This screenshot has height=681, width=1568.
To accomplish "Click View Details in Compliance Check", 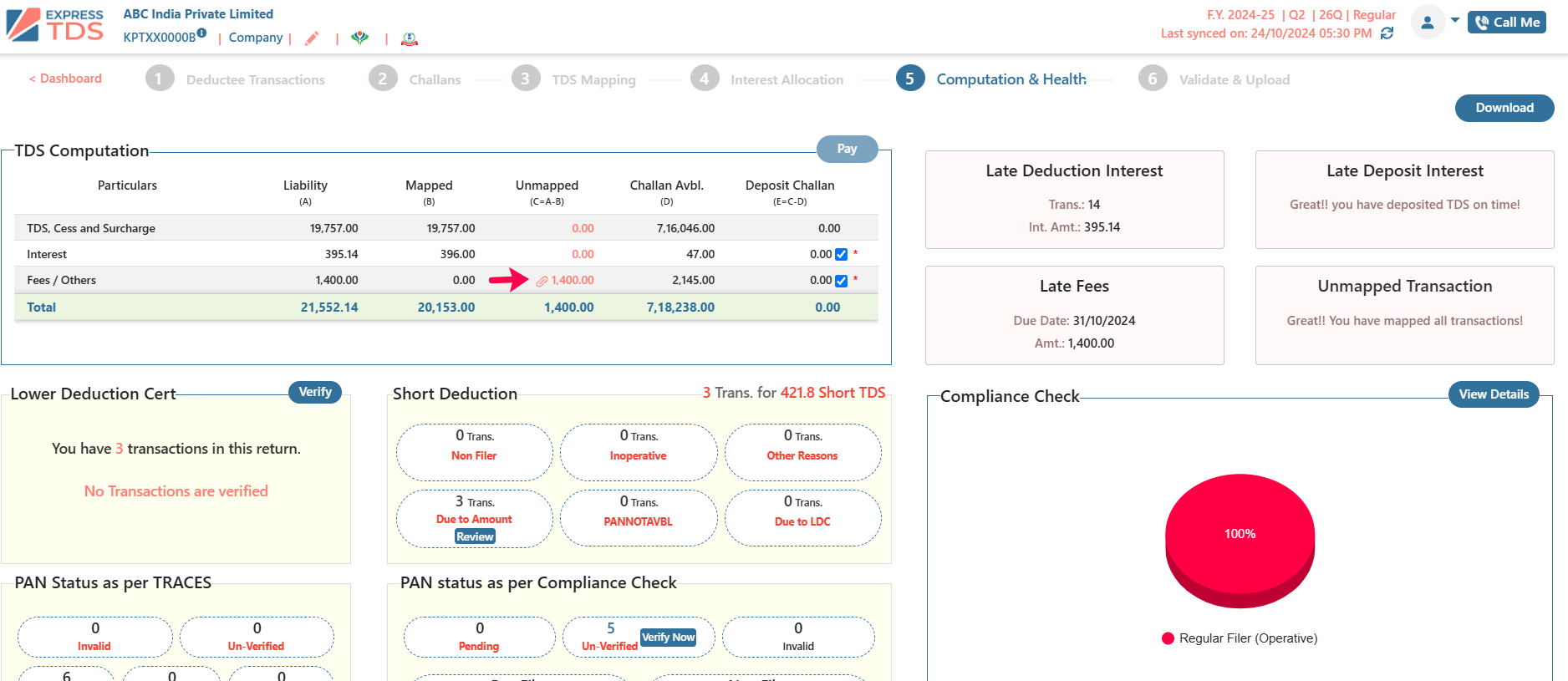I will (1494, 394).
